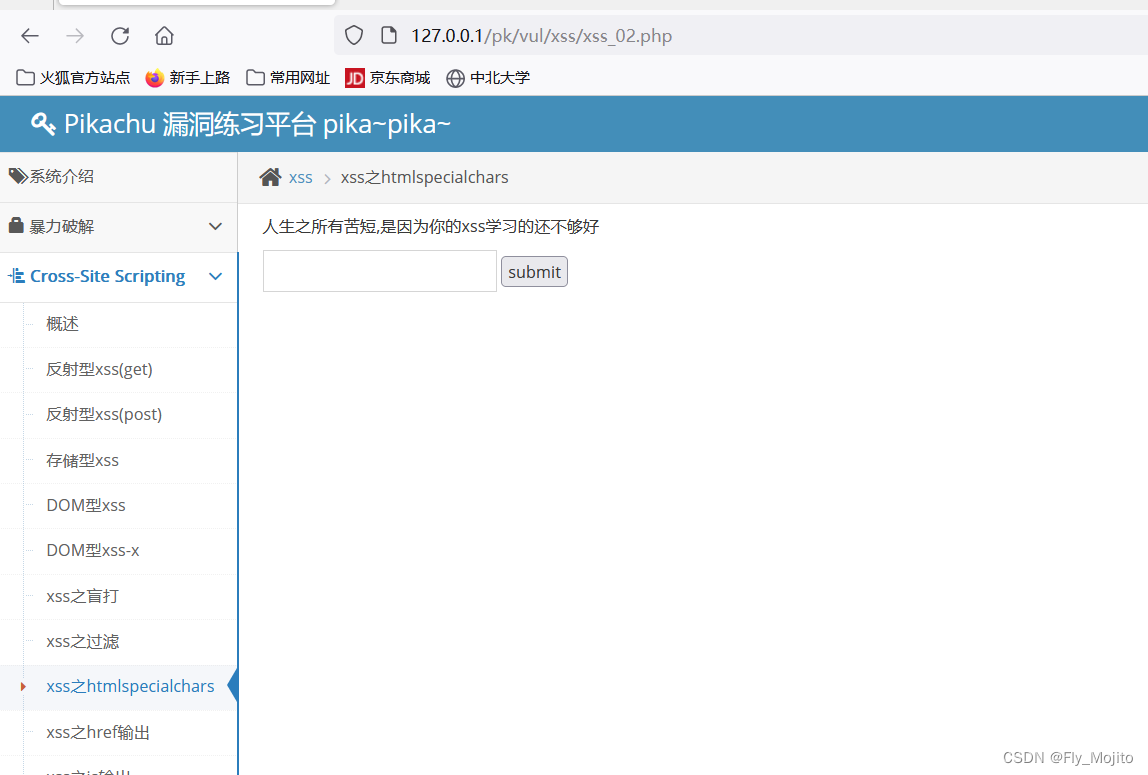Open the 存储型xss menu entry
The width and height of the screenshot is (1148, 775).
[82, 460]
